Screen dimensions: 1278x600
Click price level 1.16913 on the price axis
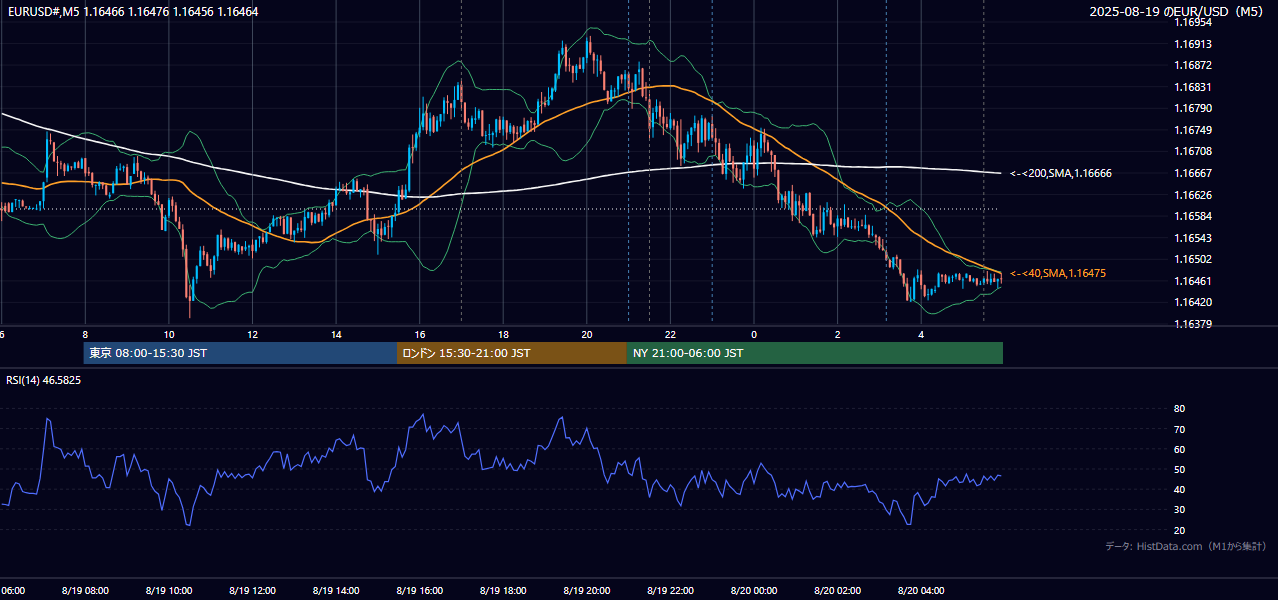tap(1192, 44)
